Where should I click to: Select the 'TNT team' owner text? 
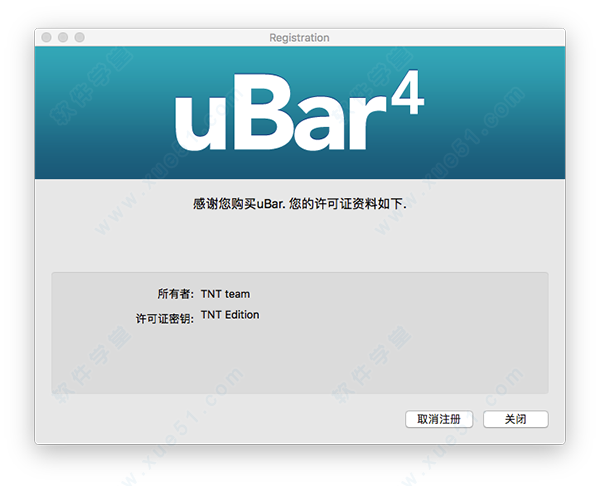click(x=225, y=294)
